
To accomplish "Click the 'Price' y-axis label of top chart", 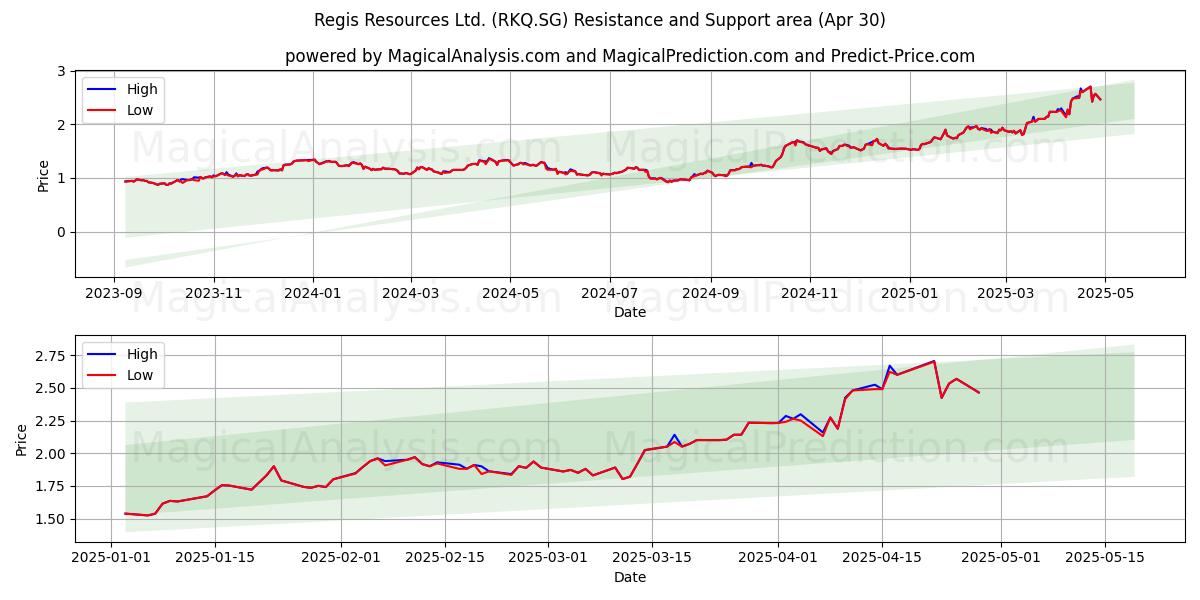I will click(x=43, y=175).
